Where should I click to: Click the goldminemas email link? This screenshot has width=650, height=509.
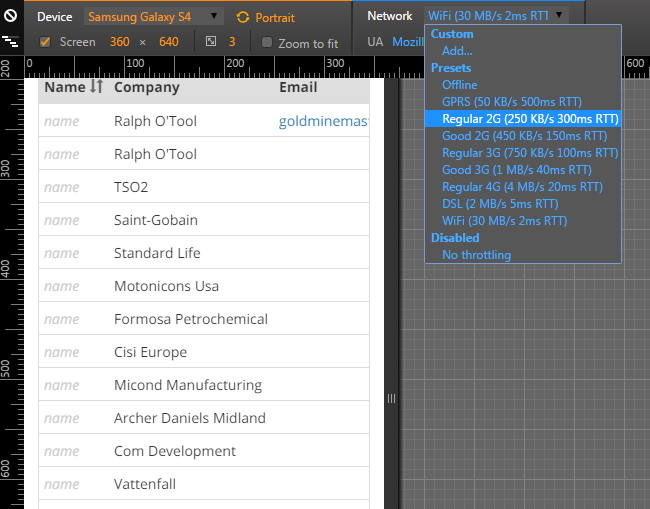pos(323,121)
